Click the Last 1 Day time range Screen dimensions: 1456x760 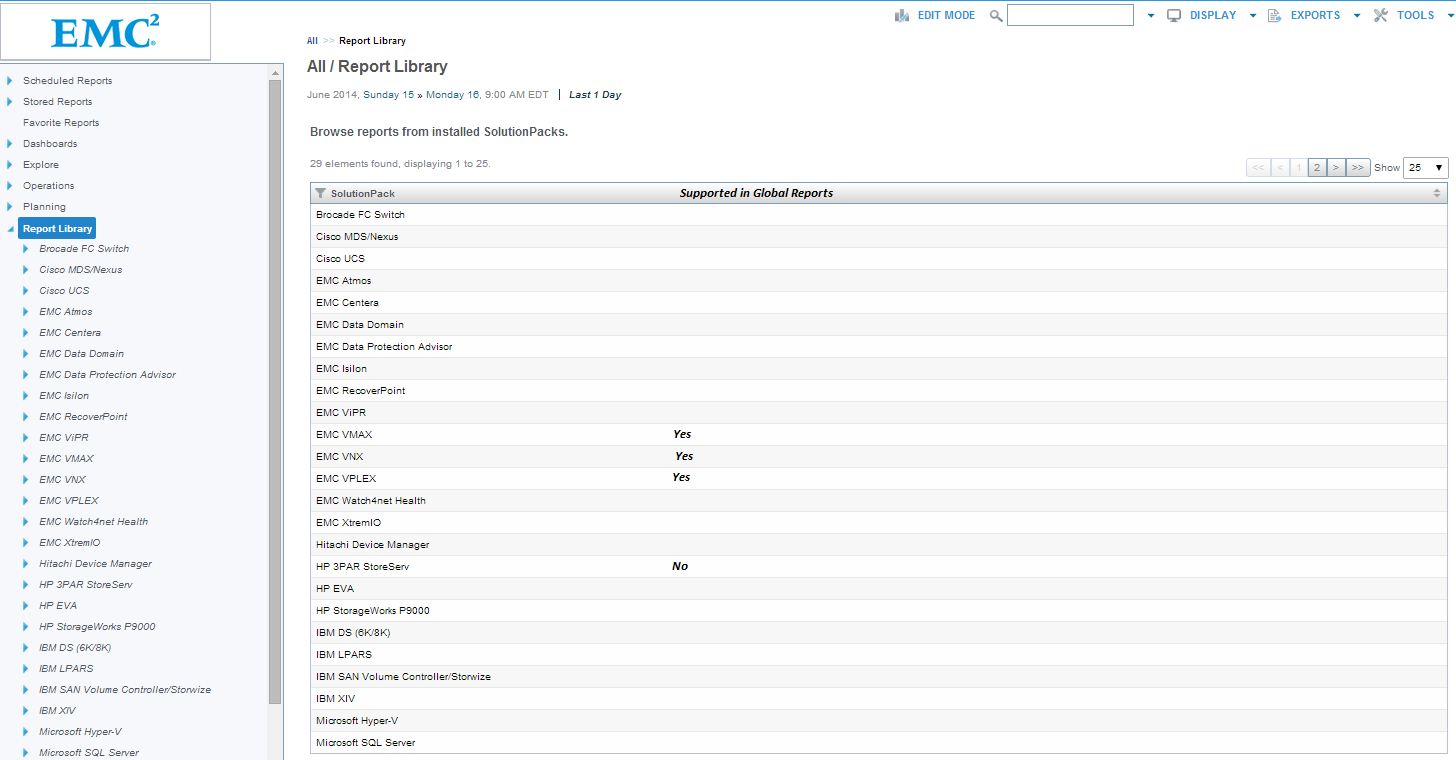[595, 95]
